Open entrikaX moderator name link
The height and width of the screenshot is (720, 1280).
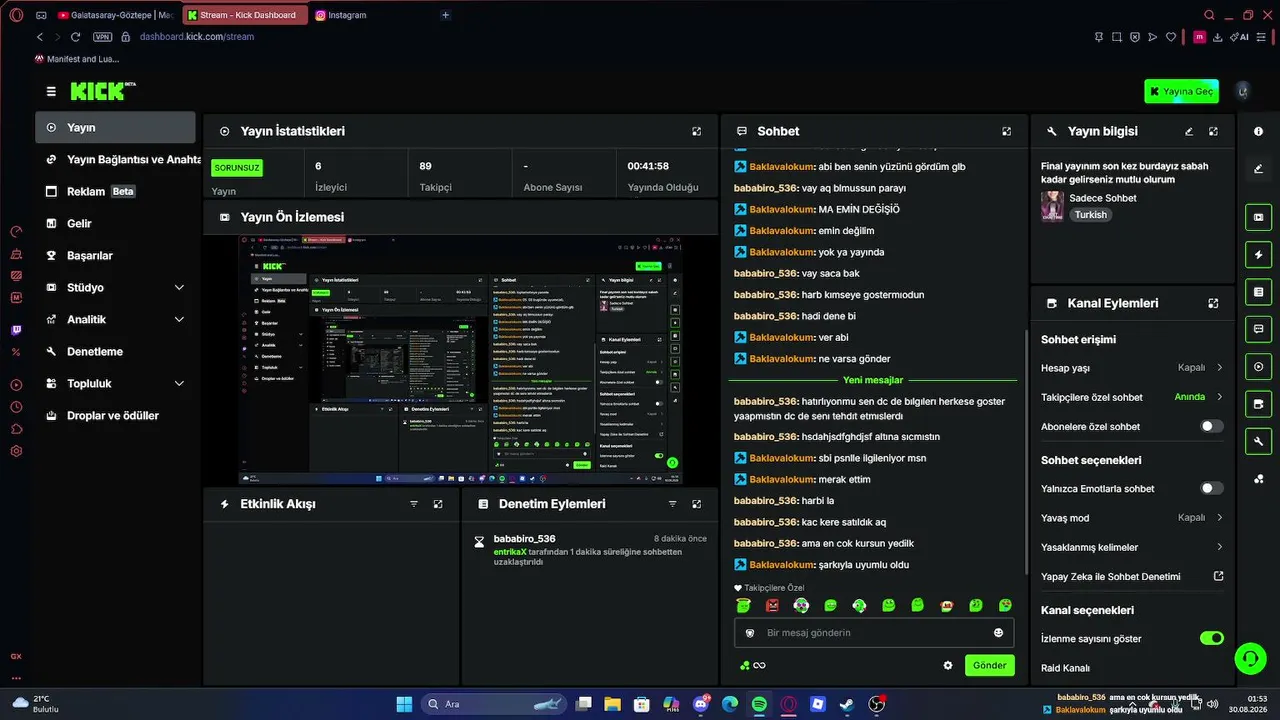pyautogui.click(x=510, y=551)
